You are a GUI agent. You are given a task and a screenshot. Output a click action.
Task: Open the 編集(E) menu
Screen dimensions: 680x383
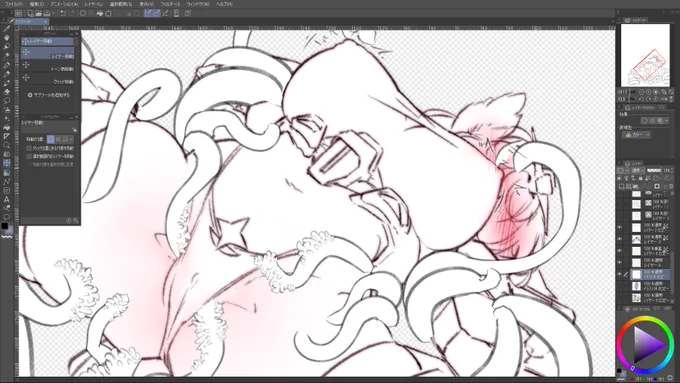tap(37, 4)
